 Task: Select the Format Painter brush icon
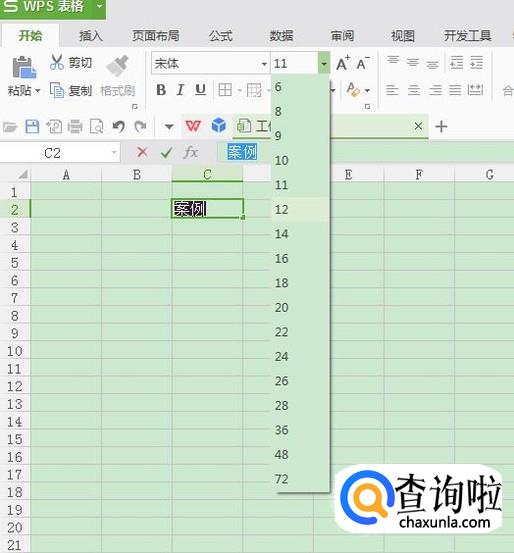(x=118, y=66)
